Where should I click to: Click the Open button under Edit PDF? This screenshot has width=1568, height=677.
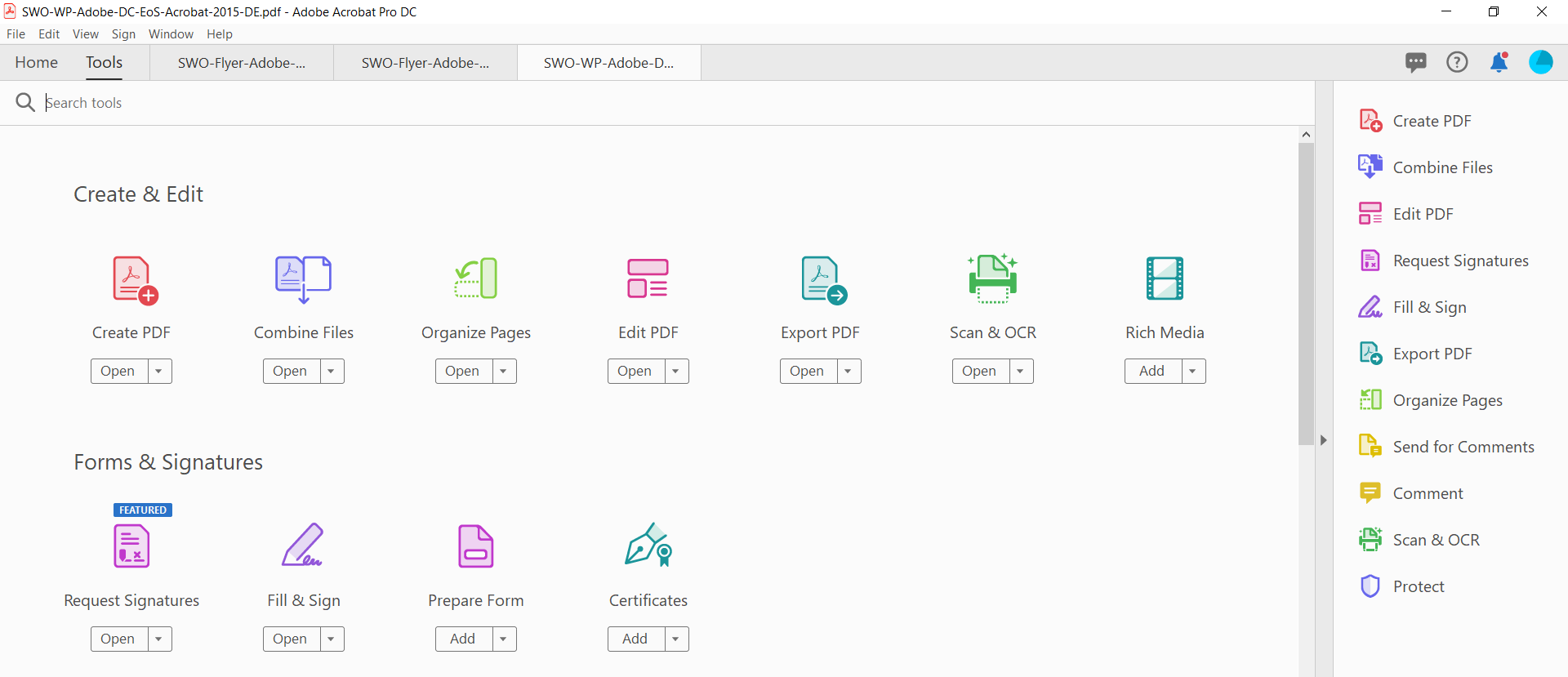635,371
